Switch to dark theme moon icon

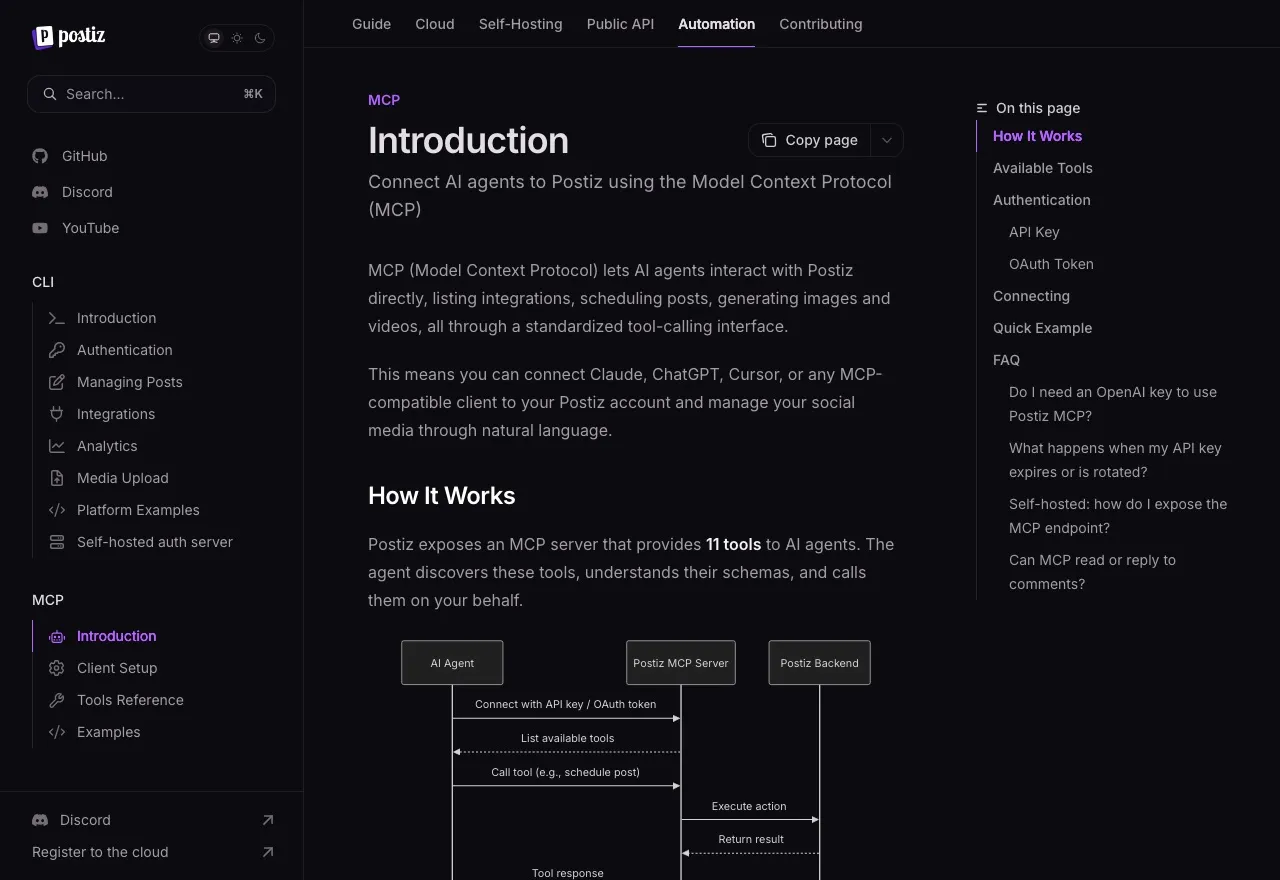pyautogui.click(x=260, y=38)
